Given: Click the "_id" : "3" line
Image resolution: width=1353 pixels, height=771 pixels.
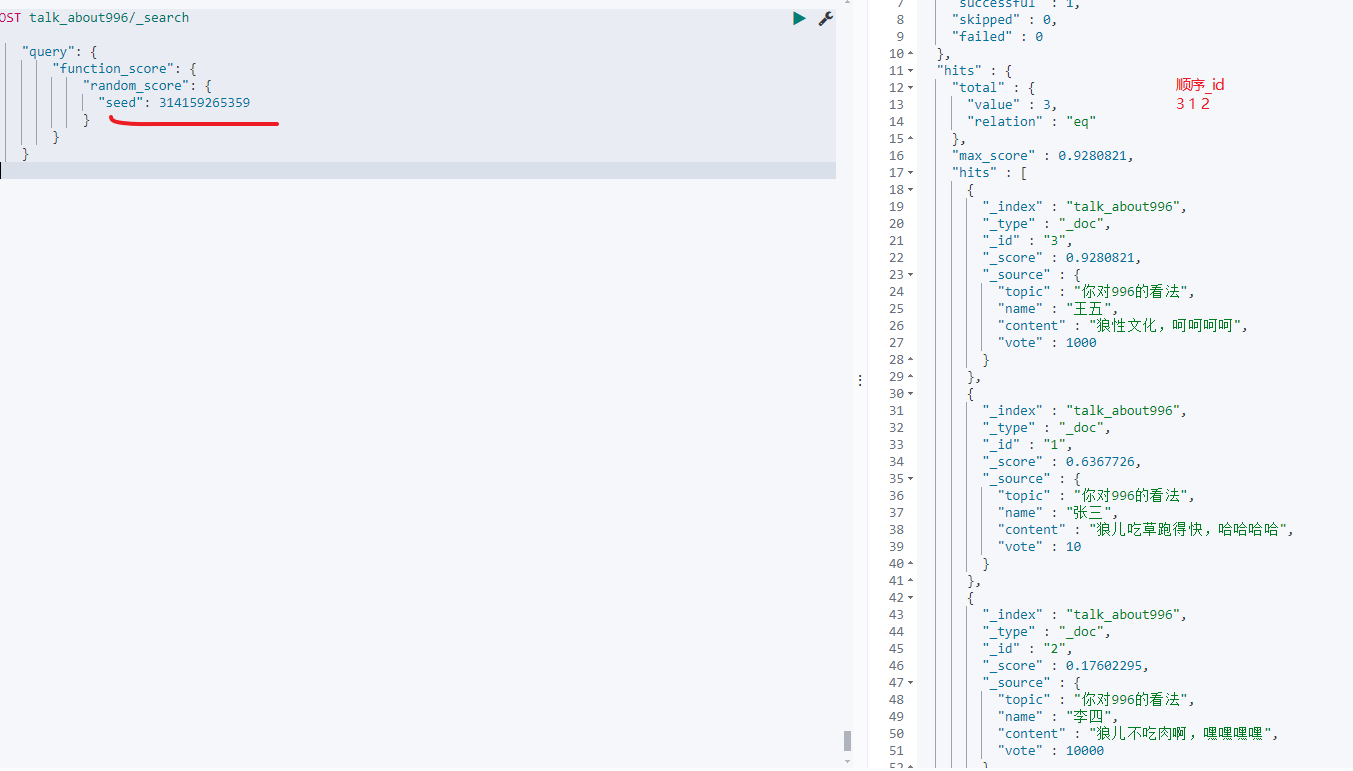Looking at the screenshot, I should click(x=1027, y=241).
